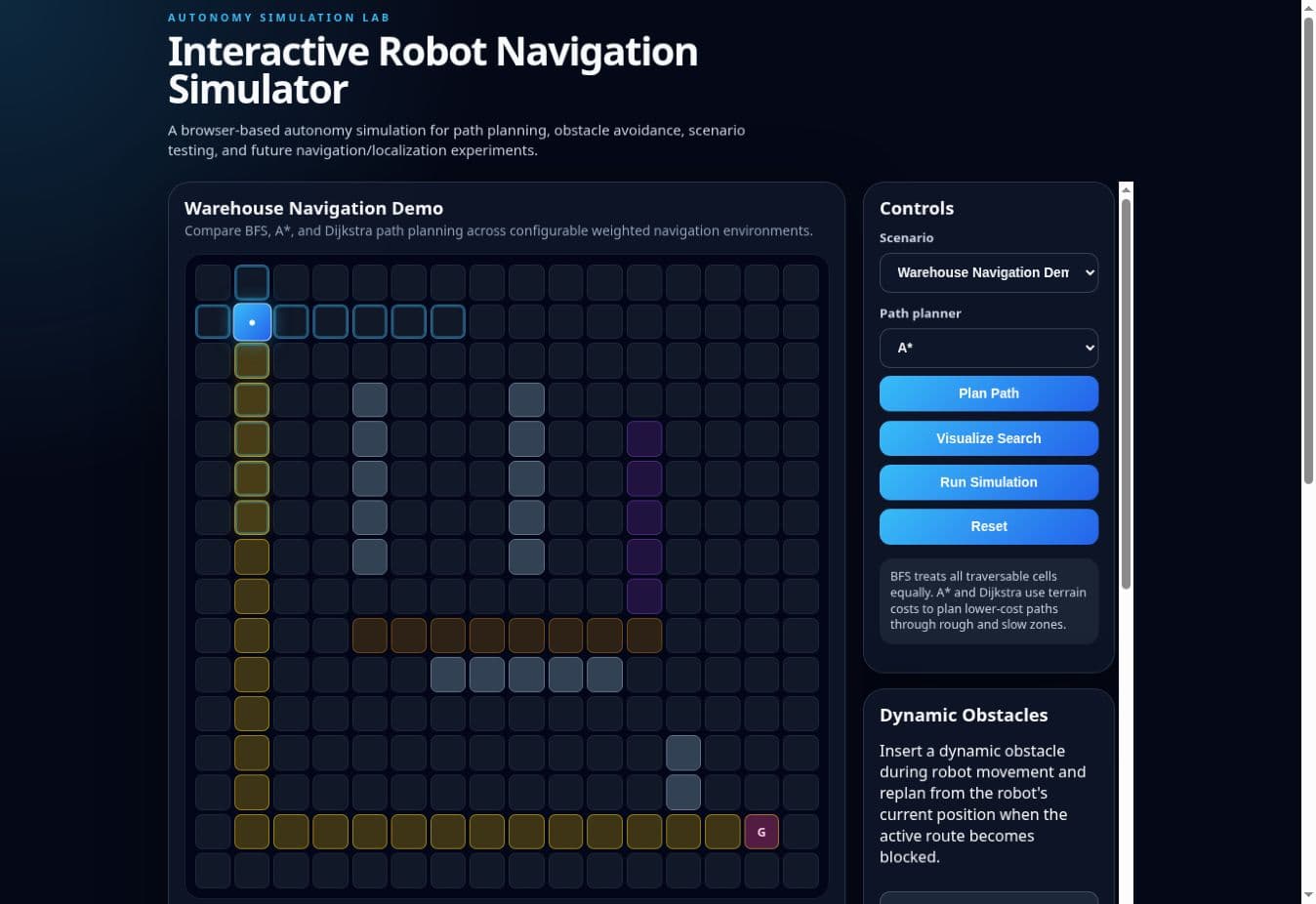1316x904 pixels.
Task: Click the sidebar panel scroll-up arrow
Action: click(1126, 189)
